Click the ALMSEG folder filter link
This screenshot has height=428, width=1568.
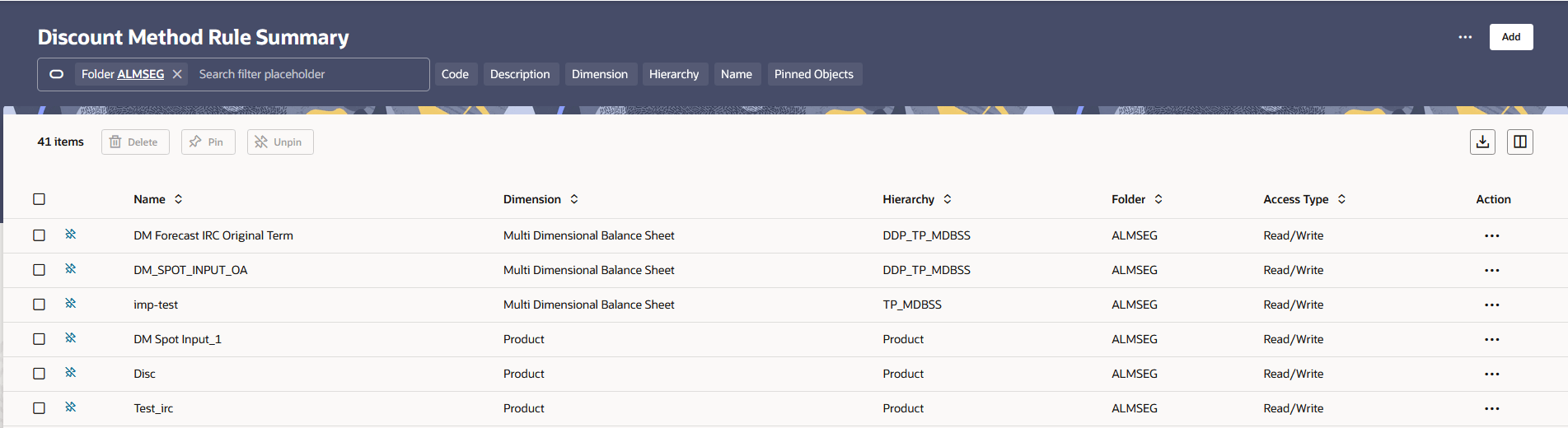(141, 74)
